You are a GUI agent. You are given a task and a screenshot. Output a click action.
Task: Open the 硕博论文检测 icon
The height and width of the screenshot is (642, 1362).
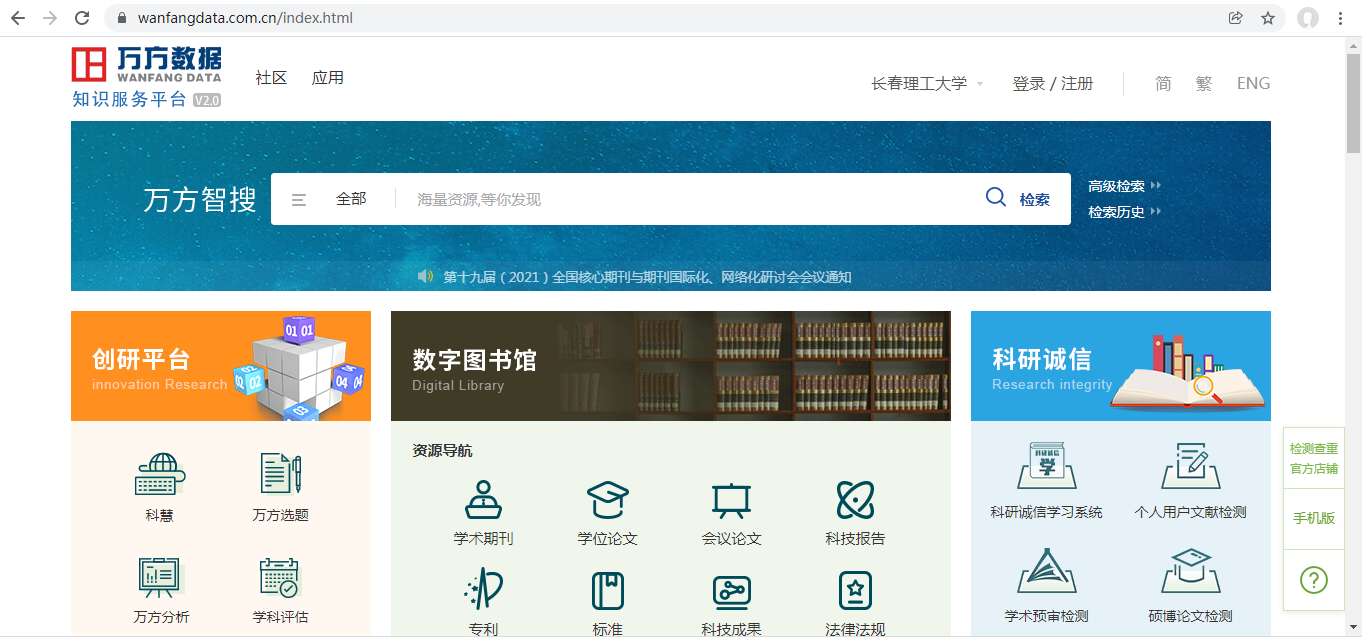[x=1190, y=571]
